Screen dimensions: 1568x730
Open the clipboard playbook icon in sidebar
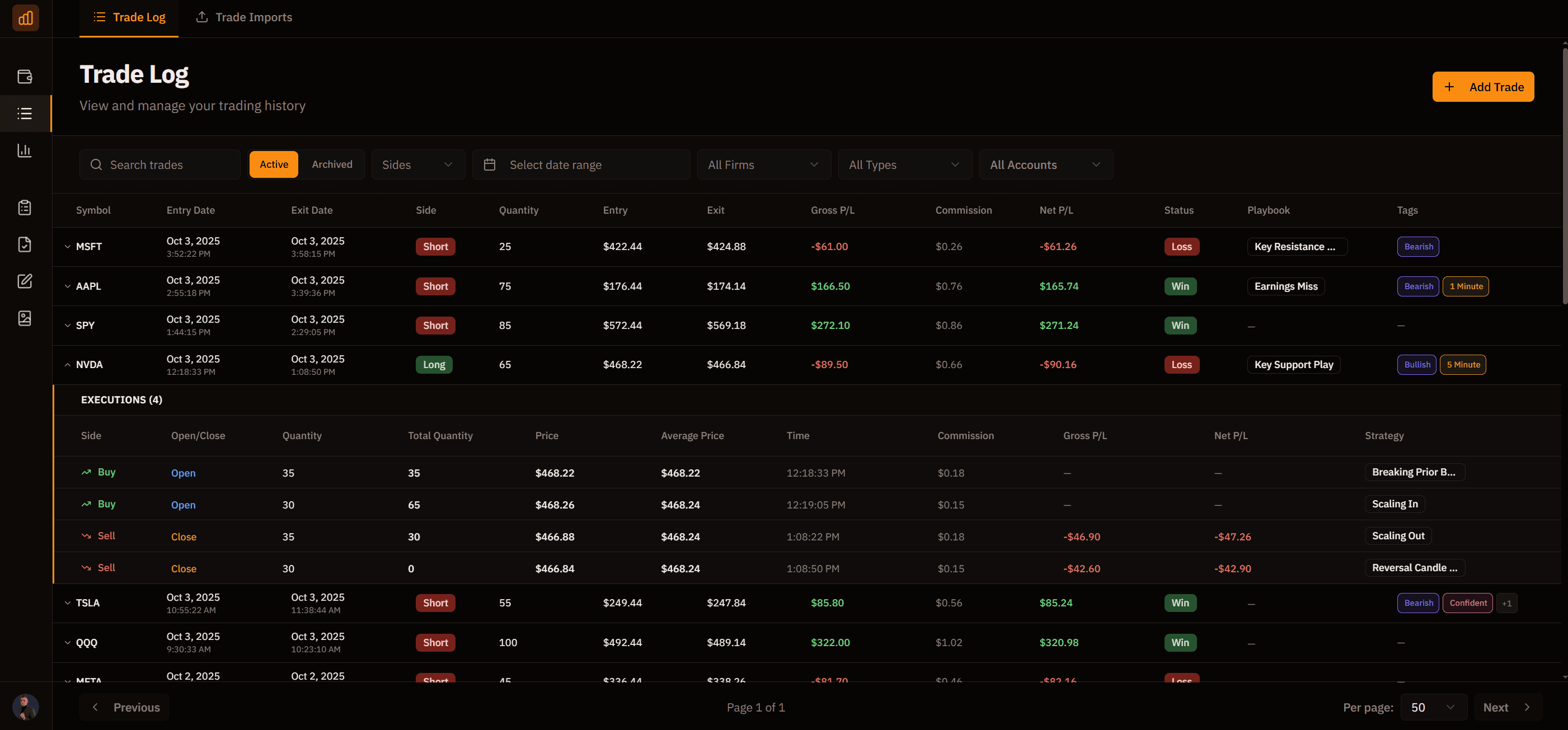tap(25, 207)
